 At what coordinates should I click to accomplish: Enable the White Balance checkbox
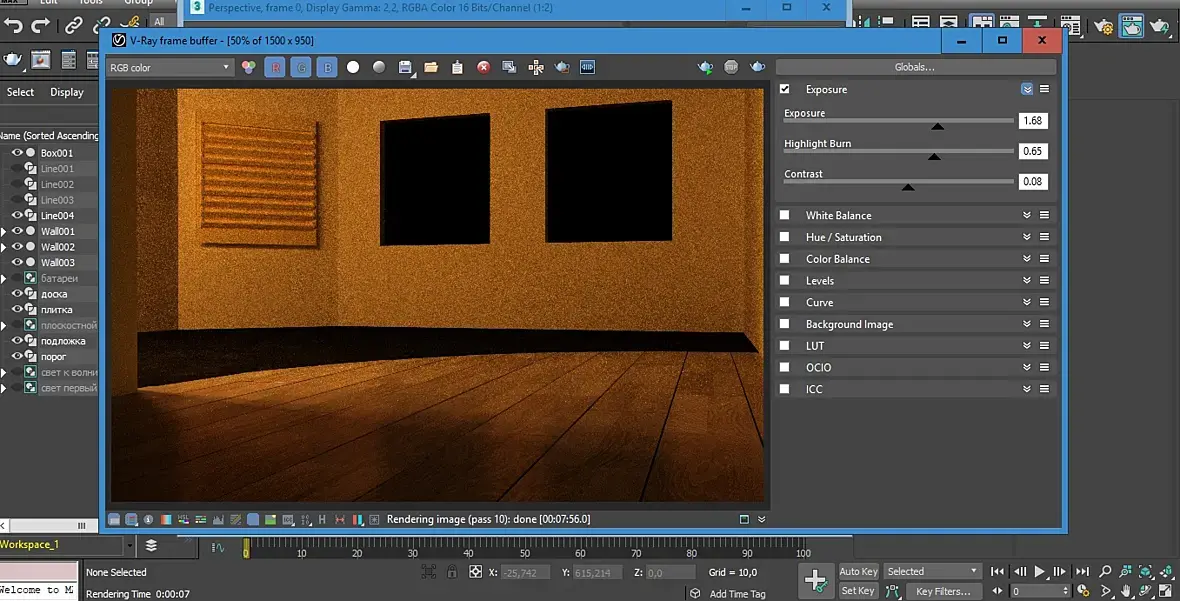[785, 215]
